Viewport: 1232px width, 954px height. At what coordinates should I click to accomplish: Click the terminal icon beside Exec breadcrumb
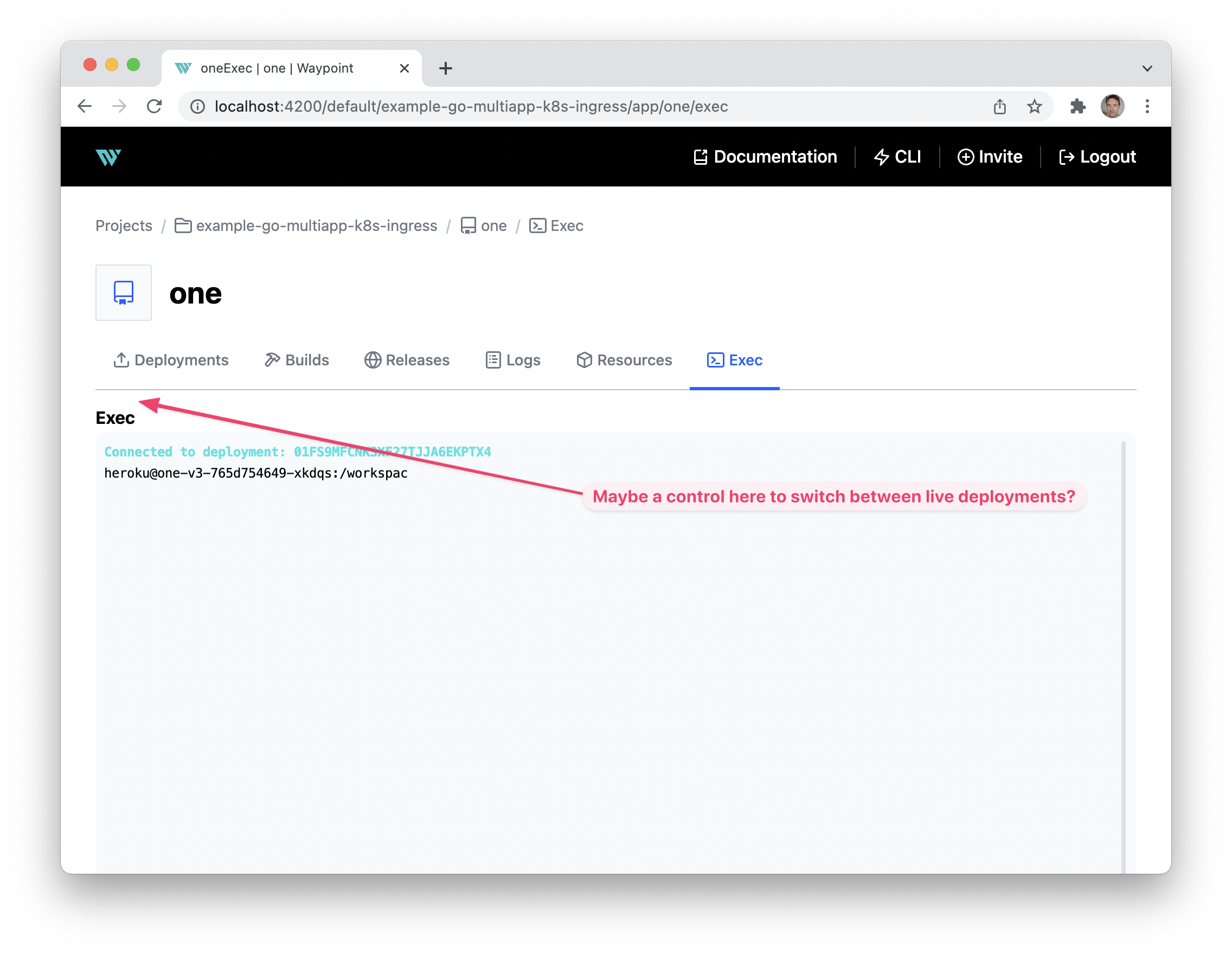point(537,225)
